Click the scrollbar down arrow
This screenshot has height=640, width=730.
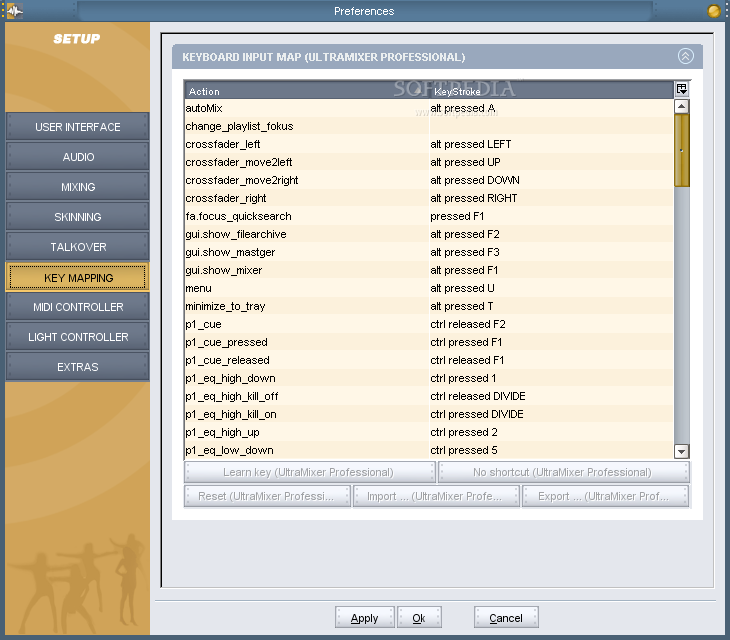tap(682, 451)
